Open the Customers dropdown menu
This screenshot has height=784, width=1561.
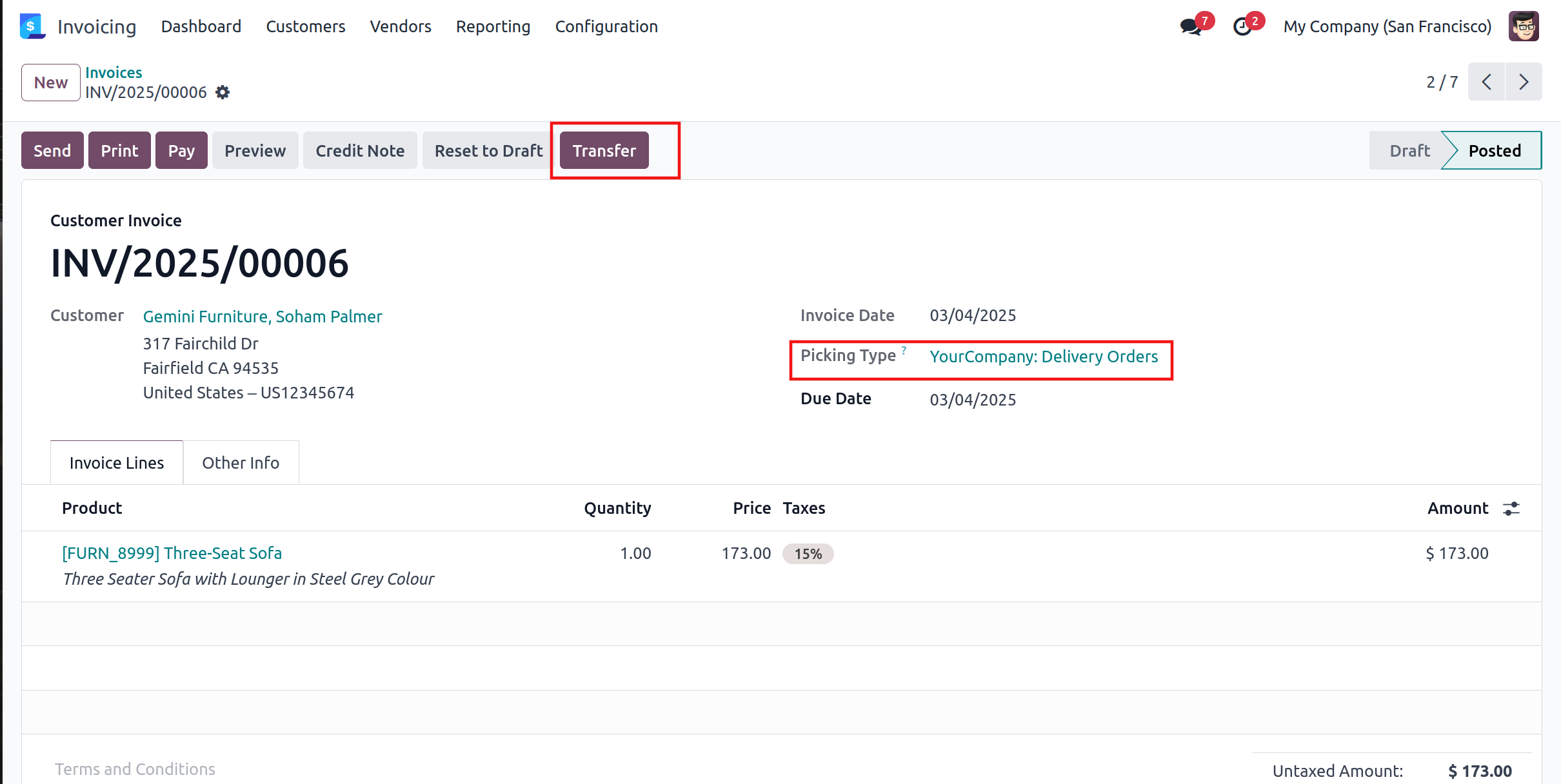tap(306, 26)
